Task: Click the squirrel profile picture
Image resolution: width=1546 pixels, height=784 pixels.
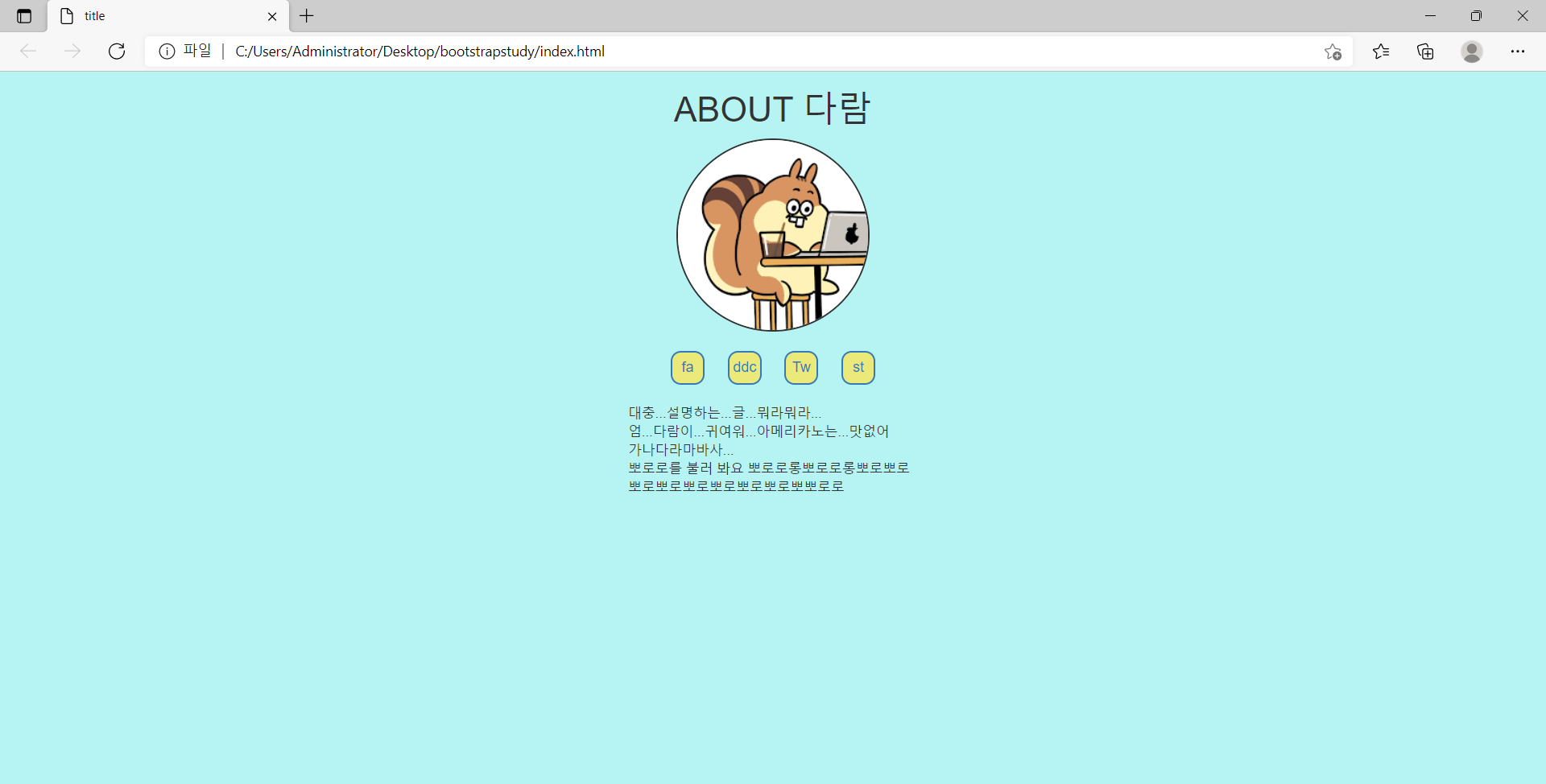Action: (773, 235)
